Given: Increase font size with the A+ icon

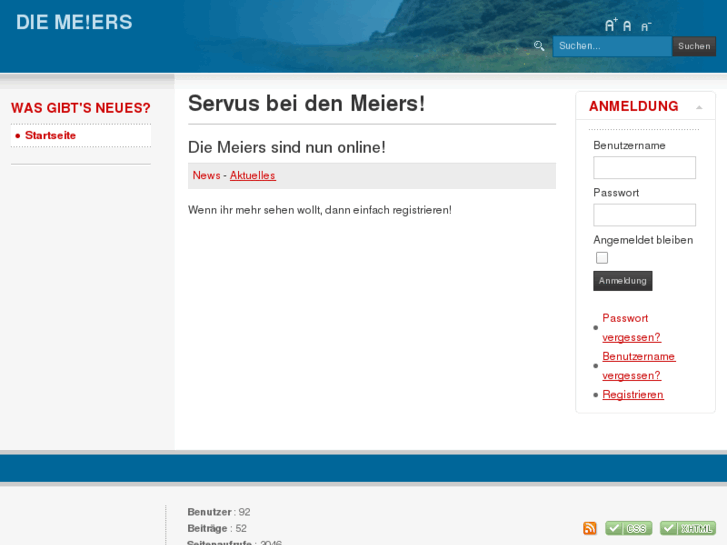Looking at the screenshot, I should coord(611,25).
